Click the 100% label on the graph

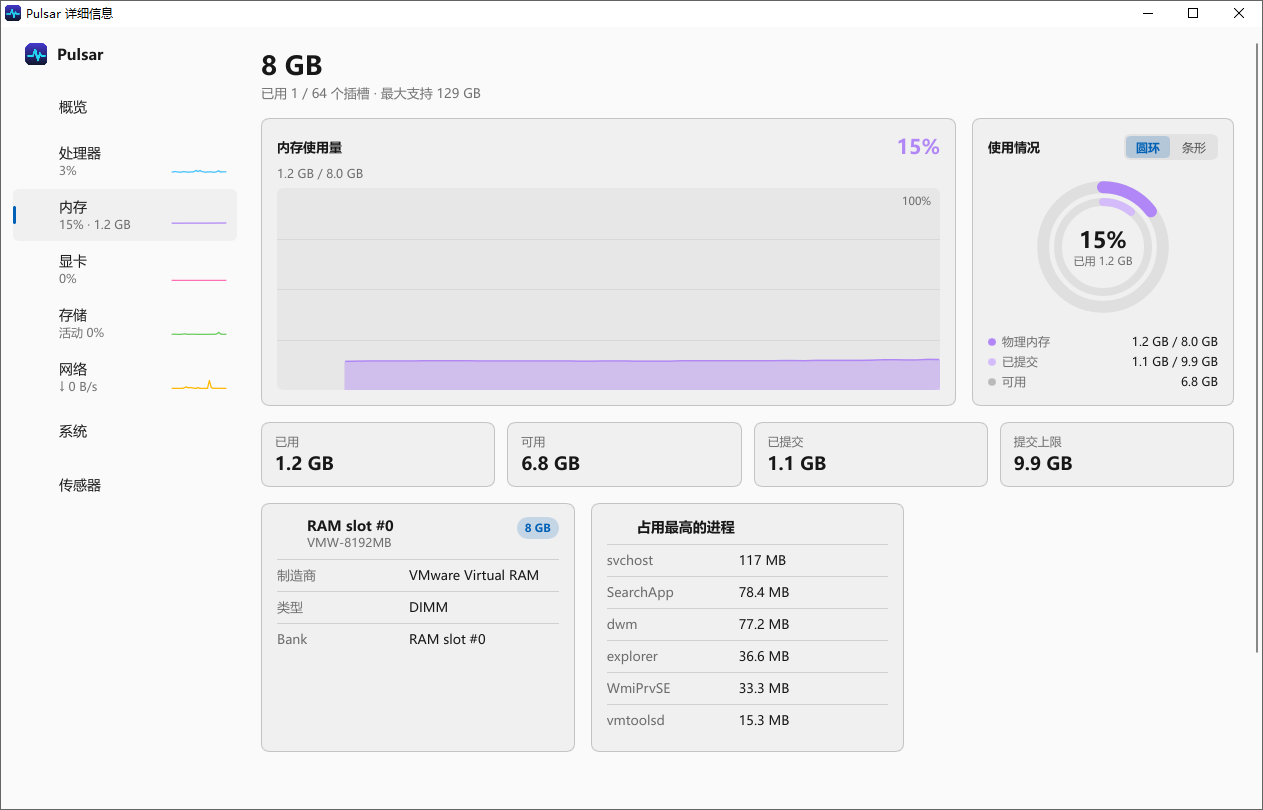coord(916,201)
